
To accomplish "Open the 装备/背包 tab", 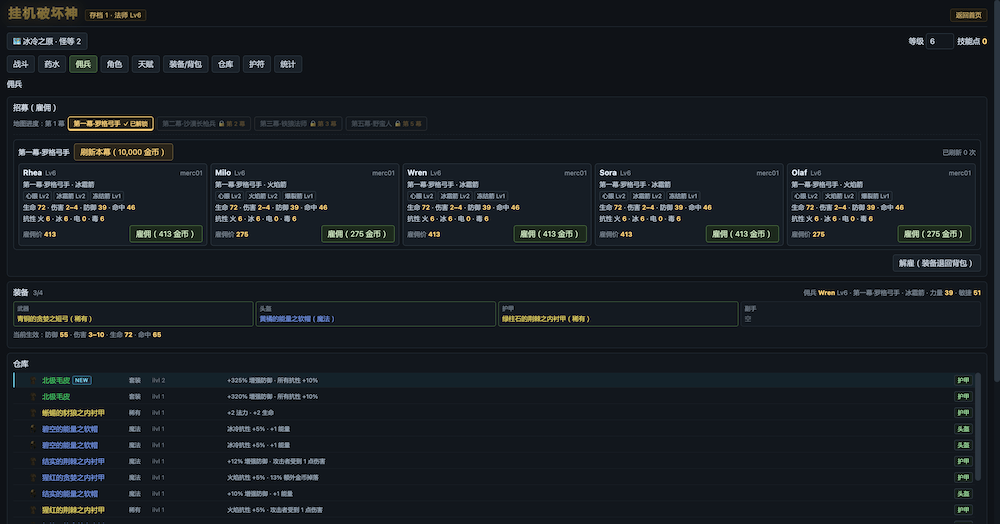I will click(x=186, y=64).
